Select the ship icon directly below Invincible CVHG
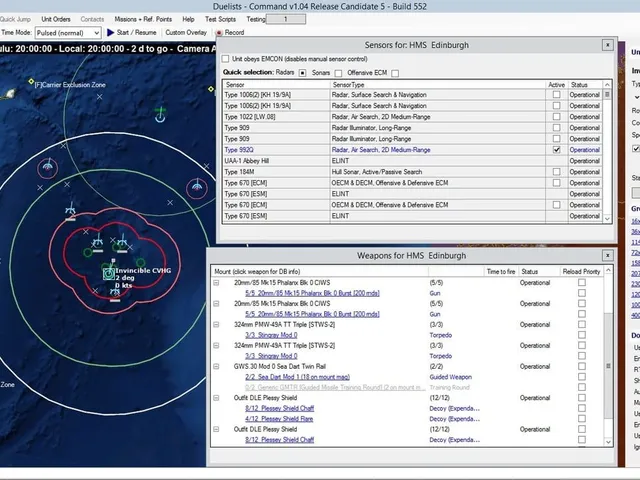 point(115,293)
